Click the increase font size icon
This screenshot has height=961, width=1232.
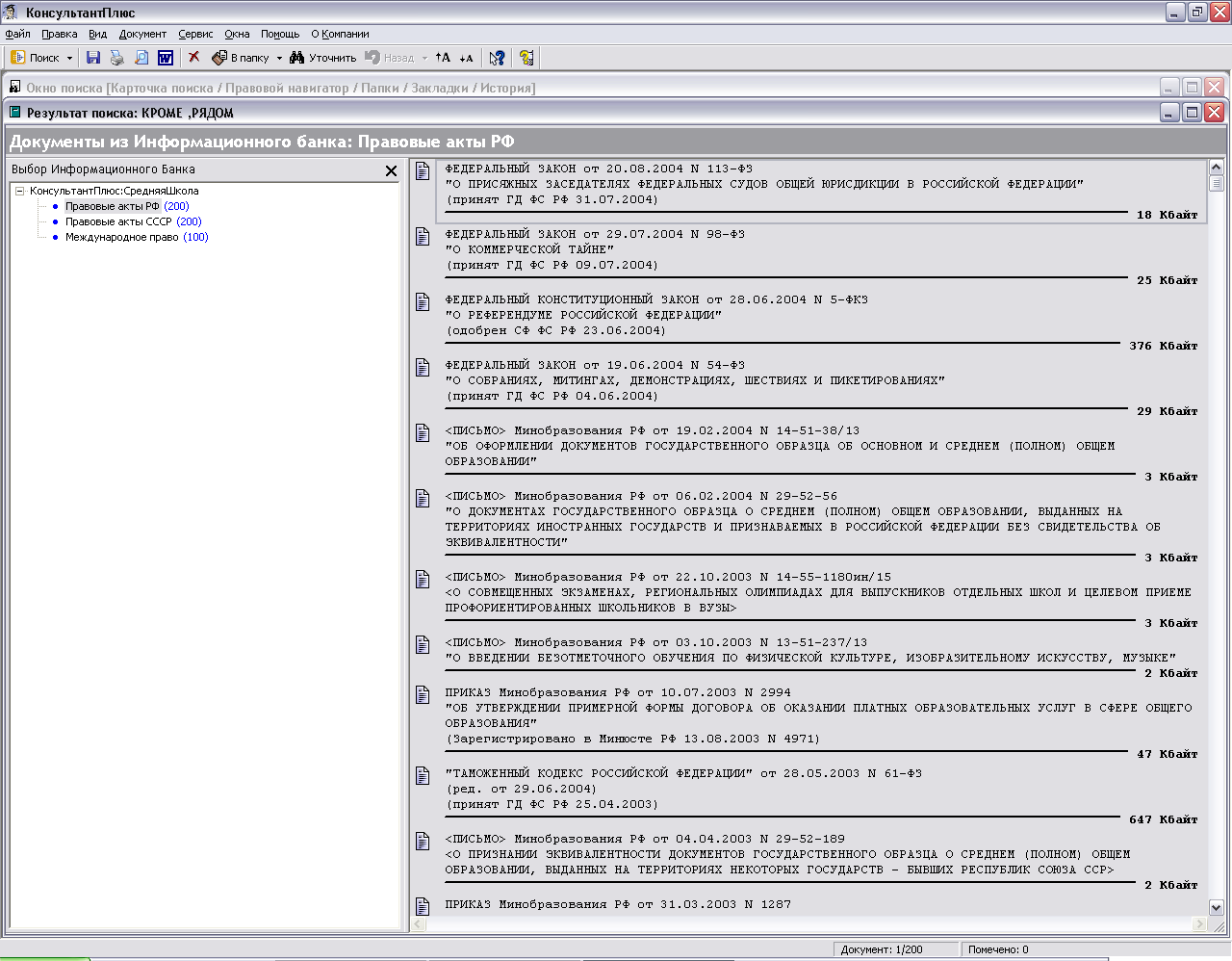click(443, 58)
